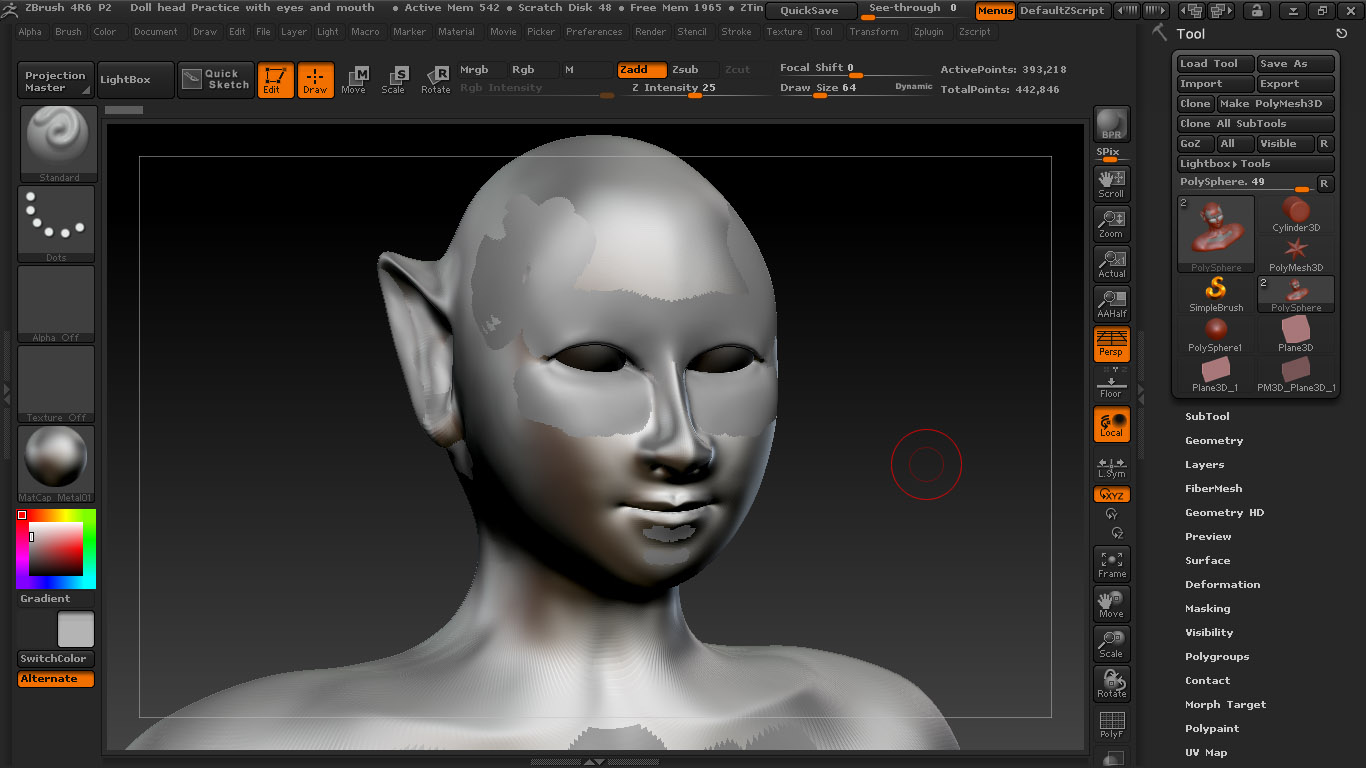Image resolution: width=1366 pixels, height=768 pixels.
Task: Activate Frame mesh button
Action: pyautogui.click(x=1112, y=563)
